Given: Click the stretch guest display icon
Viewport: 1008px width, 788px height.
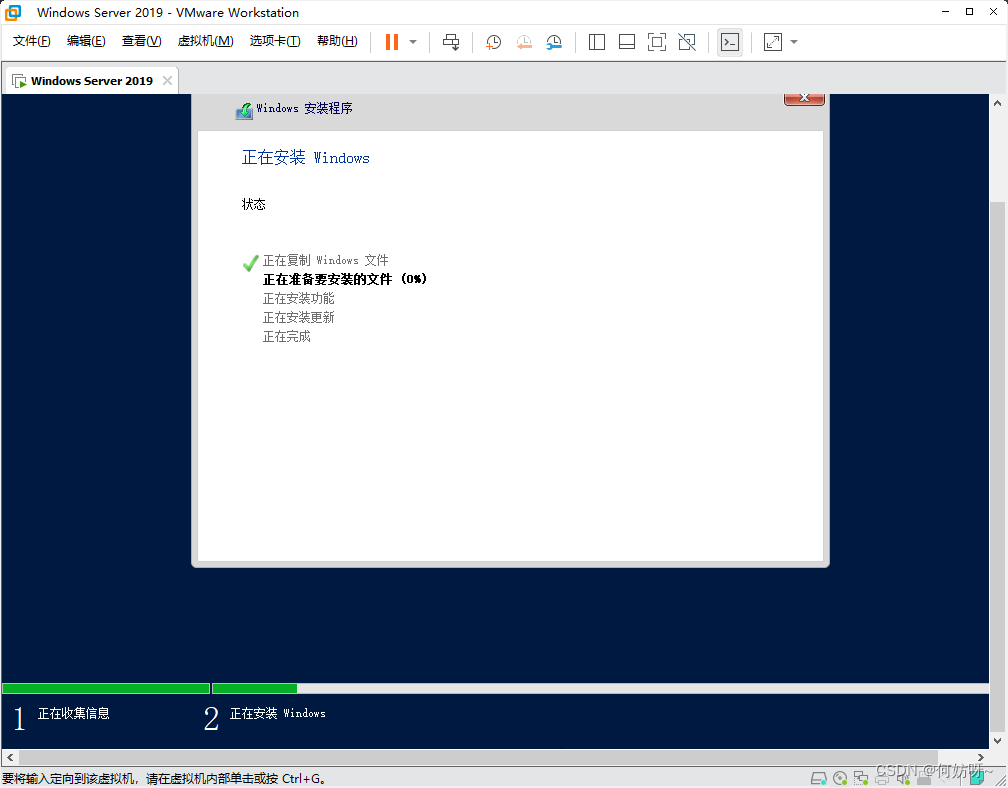Looking at the screenshot, I should coord(773,42).
